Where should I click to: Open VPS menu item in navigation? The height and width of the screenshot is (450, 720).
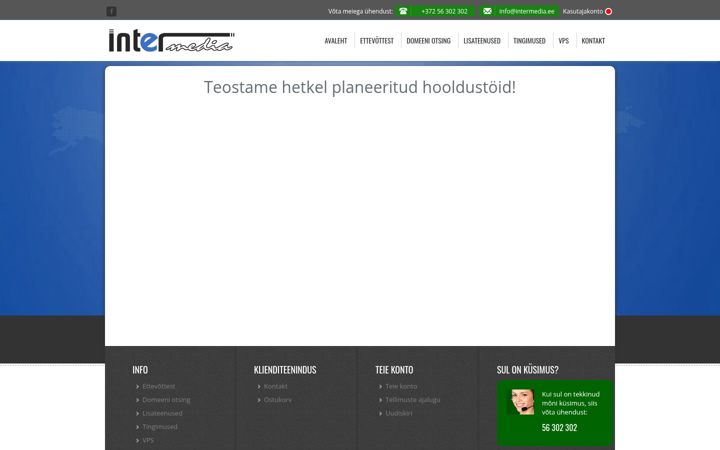[563, 41]
